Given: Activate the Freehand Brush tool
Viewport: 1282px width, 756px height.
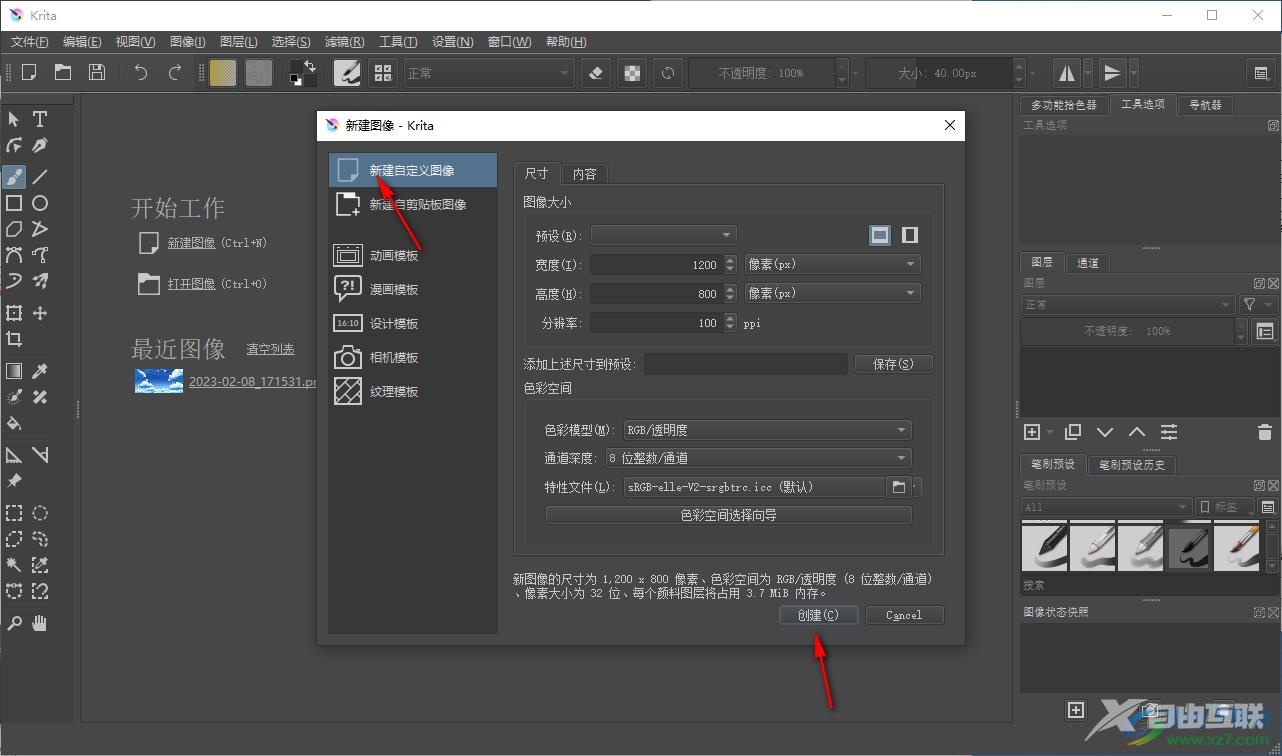Looking at the screenshot, I should pyautogui.click(x=14, y=177).
